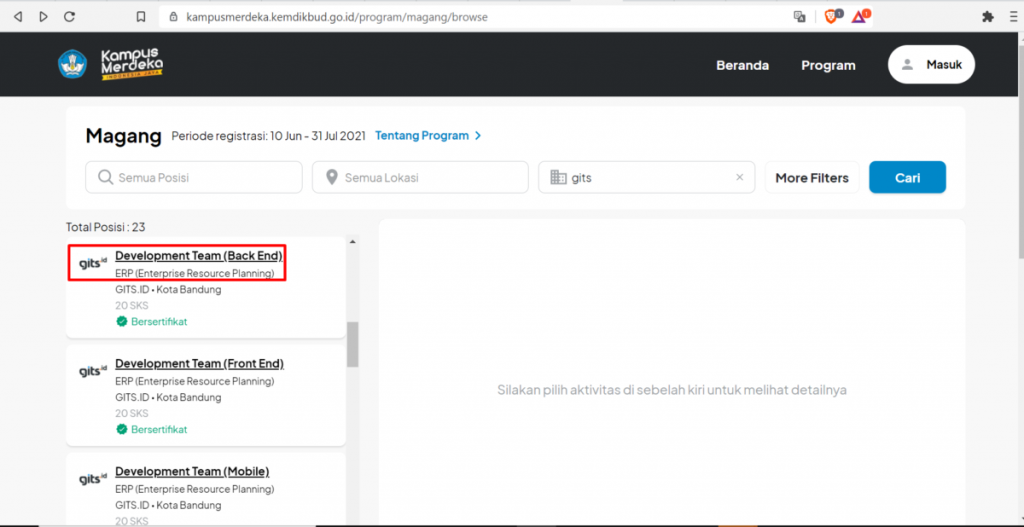Screen dimensions: 1024x527
Task: Open the Brave Shields lion icon
Action: (x=831, y=17)
